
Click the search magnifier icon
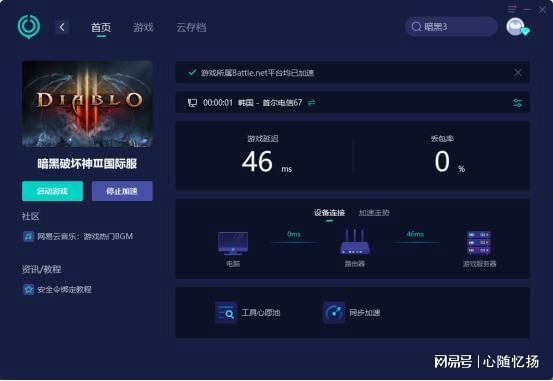pos(417,26)
